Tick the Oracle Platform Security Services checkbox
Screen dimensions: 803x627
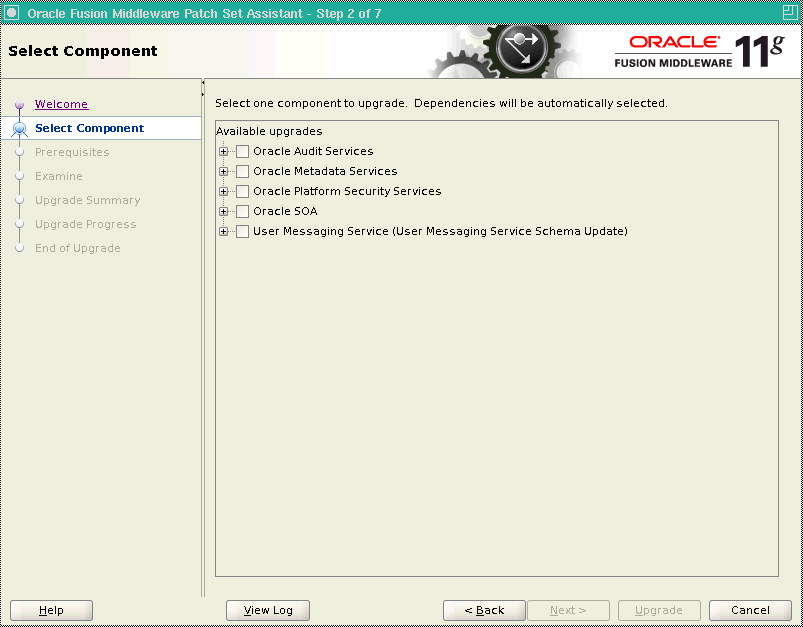coord(242,191)
